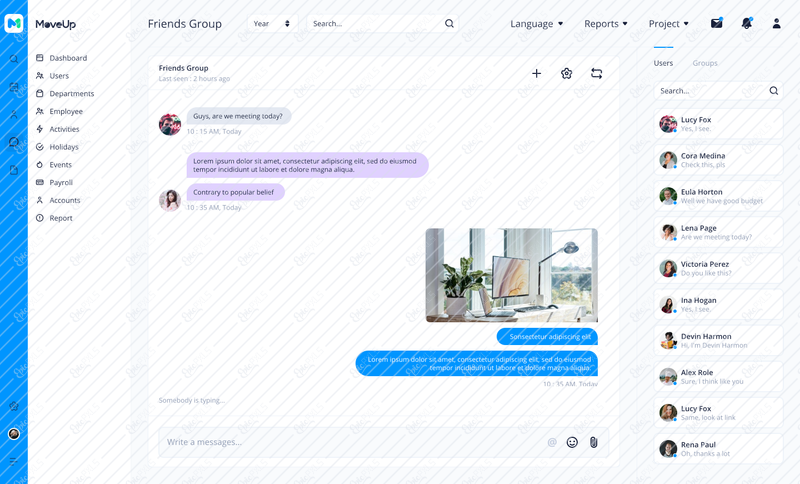Open Eula Horton conversation

pos(718,196)
